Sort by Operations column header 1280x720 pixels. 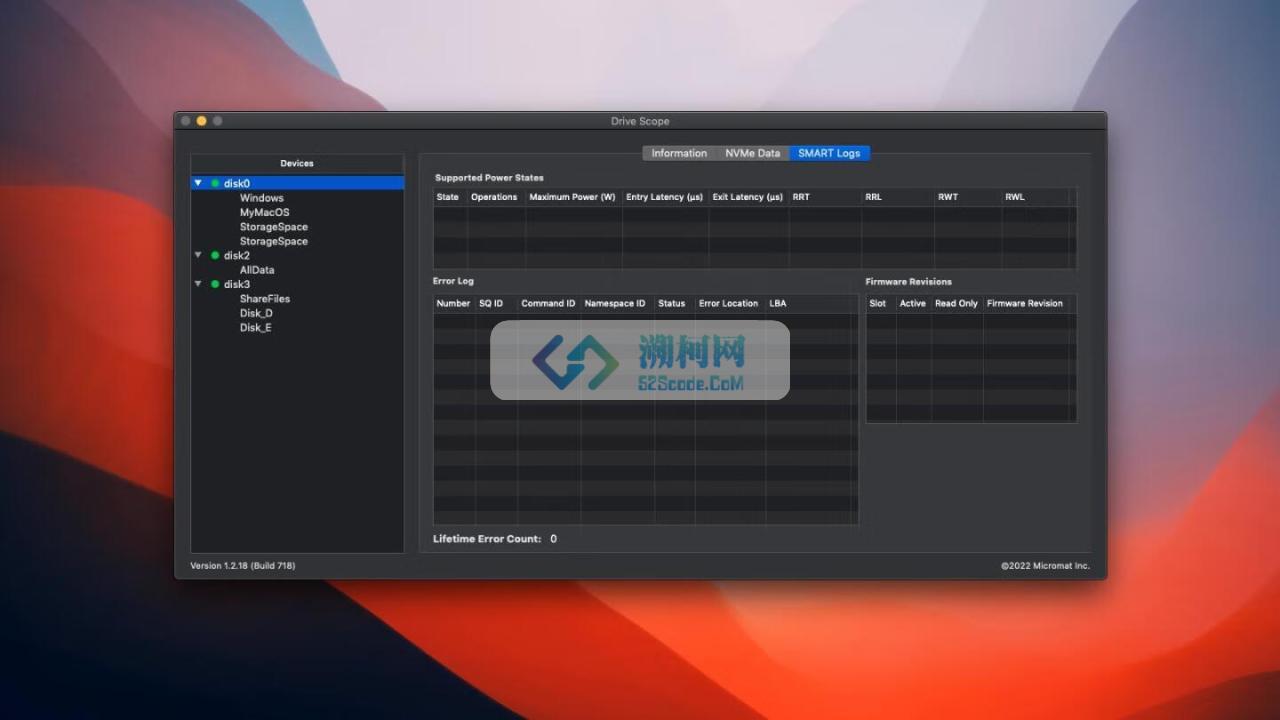494,197
